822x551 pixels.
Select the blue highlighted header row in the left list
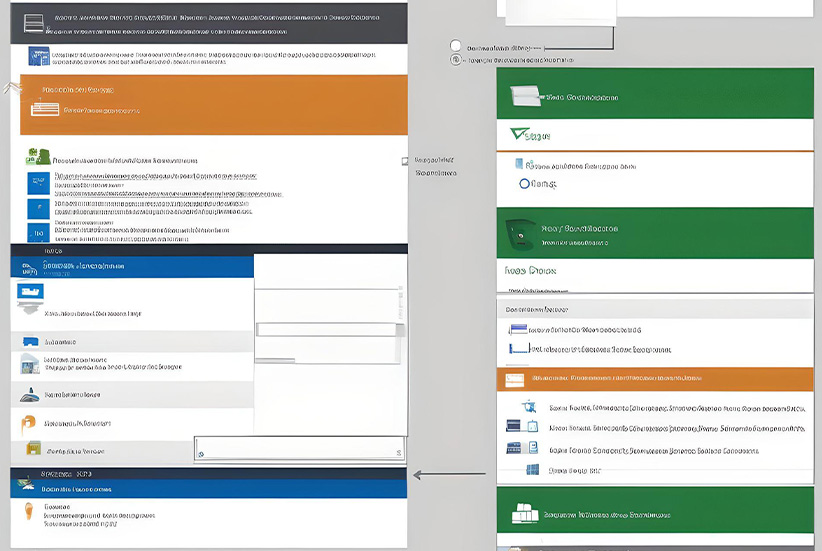[x=132, y=267]
